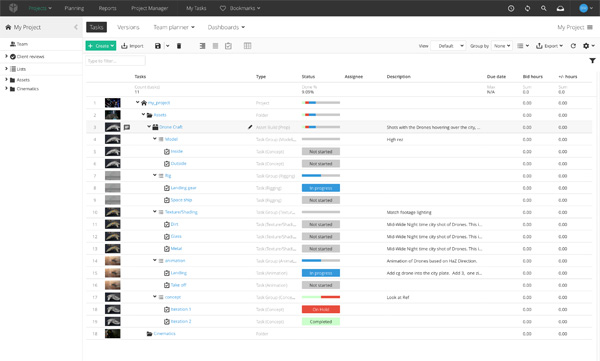Screen dimensions: 600x361
Task: Open the Reports menu item
Action: [x=108, y=8]
